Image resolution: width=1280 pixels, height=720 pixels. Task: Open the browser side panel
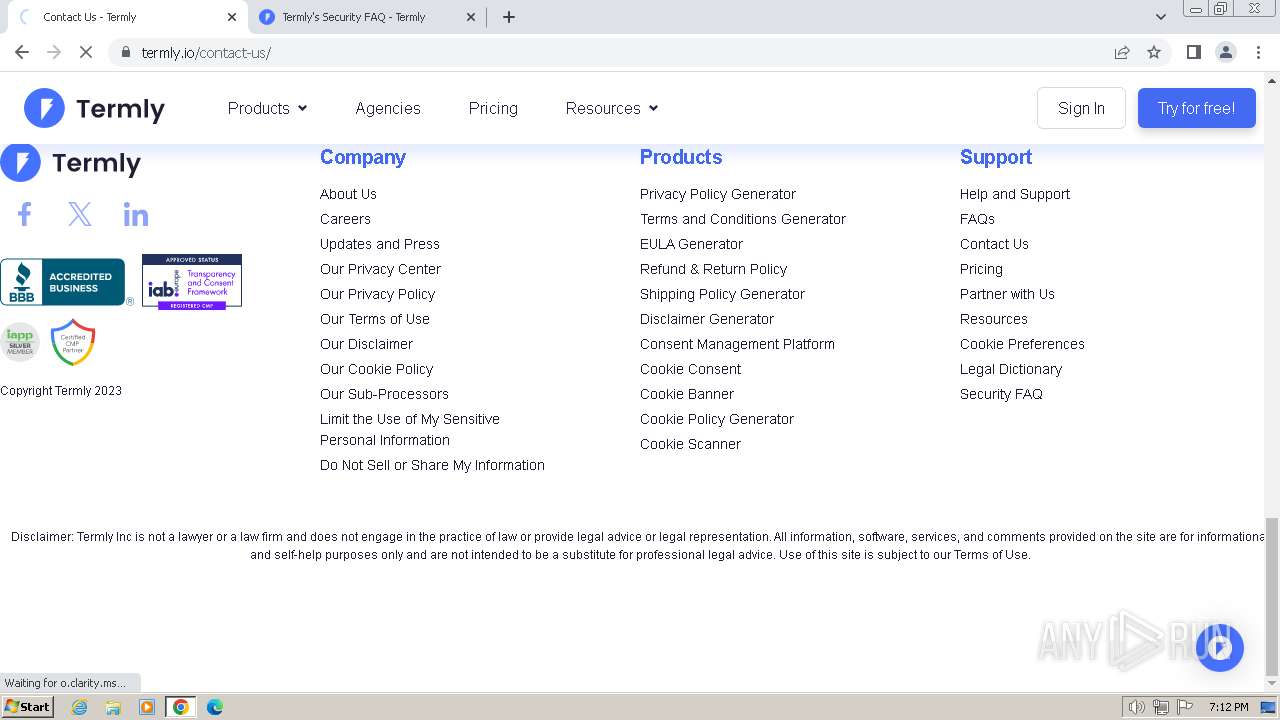[1193, 52]
